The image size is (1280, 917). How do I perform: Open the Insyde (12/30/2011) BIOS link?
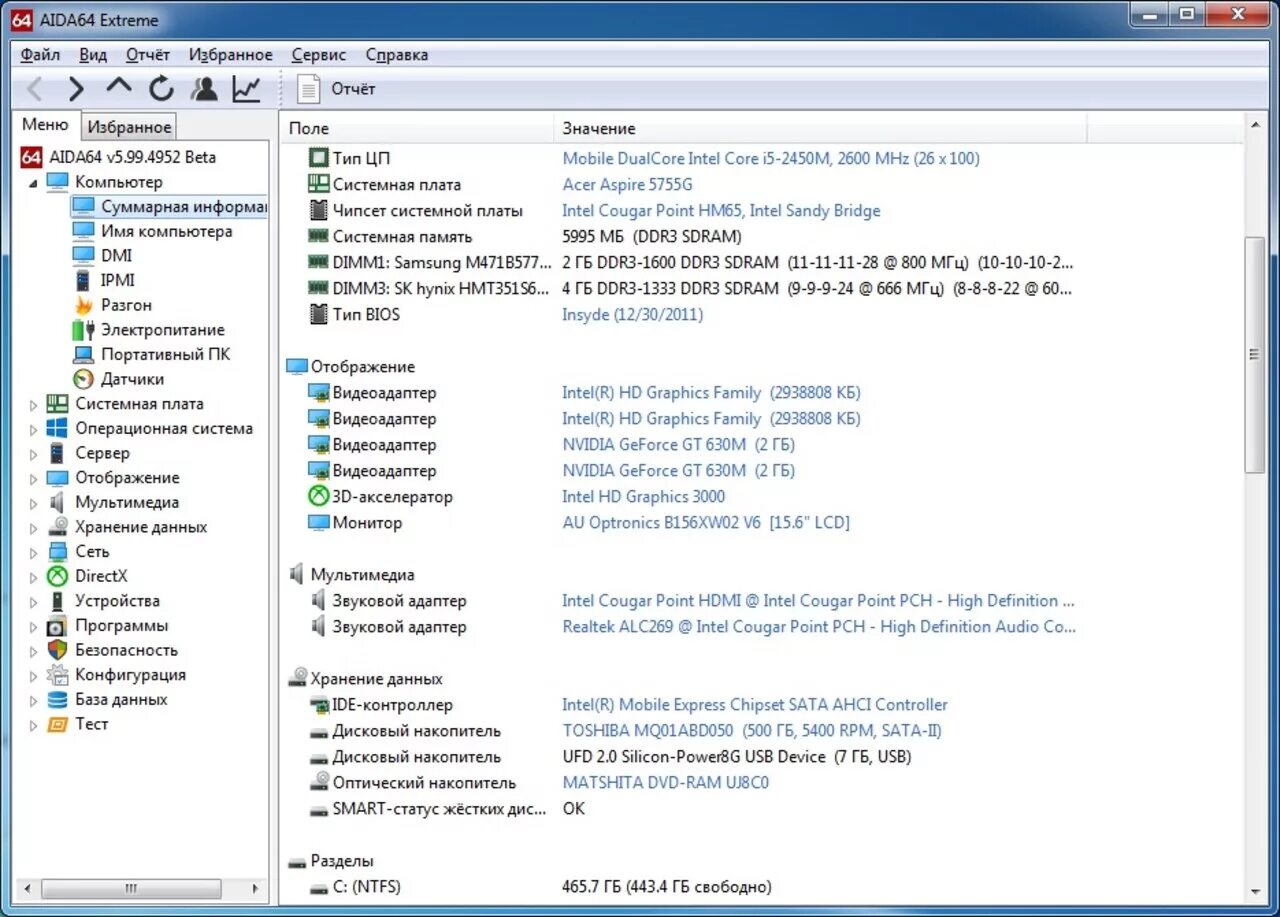click(632, 314)
